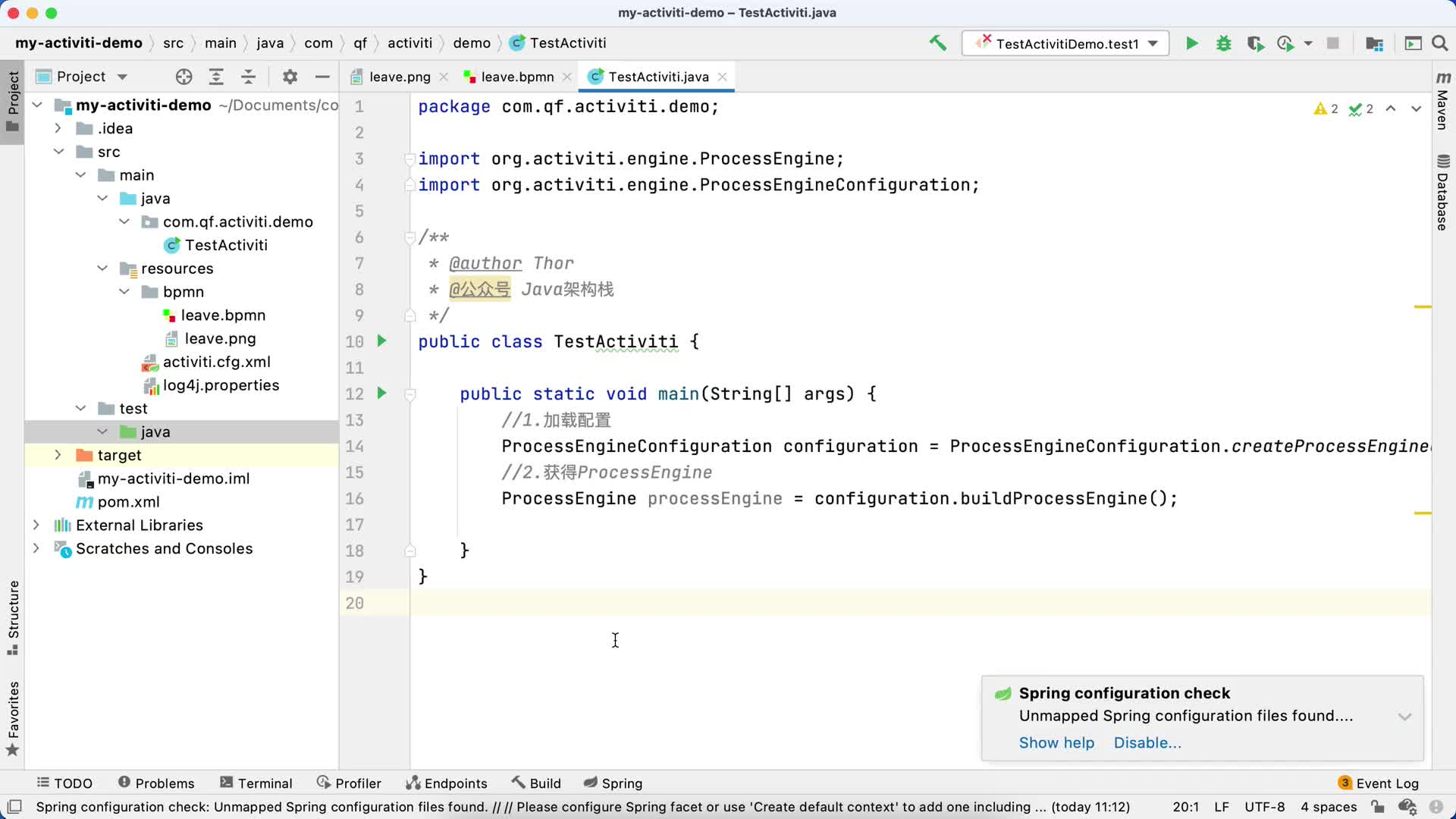
Task: Close the leave.bpmn tab
Action: (x=566, y=77)
